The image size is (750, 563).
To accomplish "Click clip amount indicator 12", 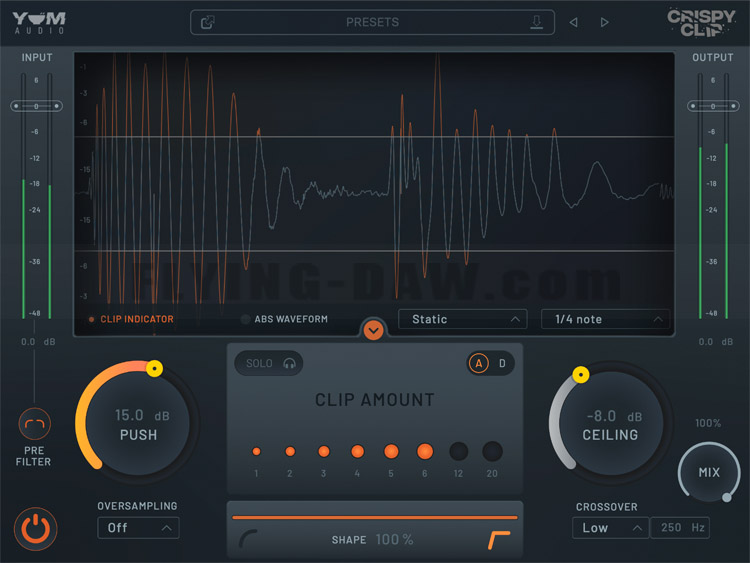I will coord(459,451).
